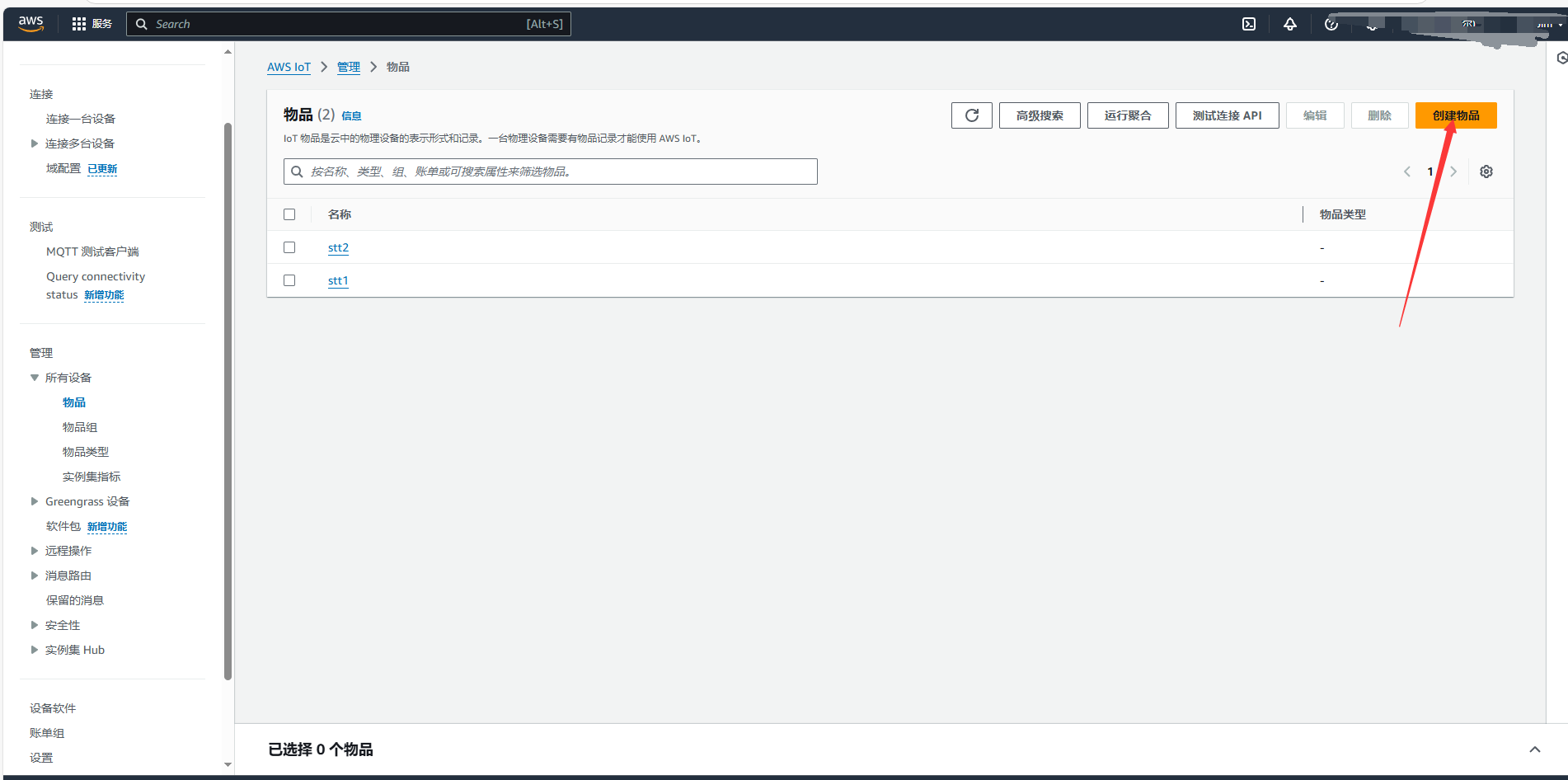The width and height of the screenshot is (1568, 780).
Task: Click the 删除 button
Action: pos(1379,115)
